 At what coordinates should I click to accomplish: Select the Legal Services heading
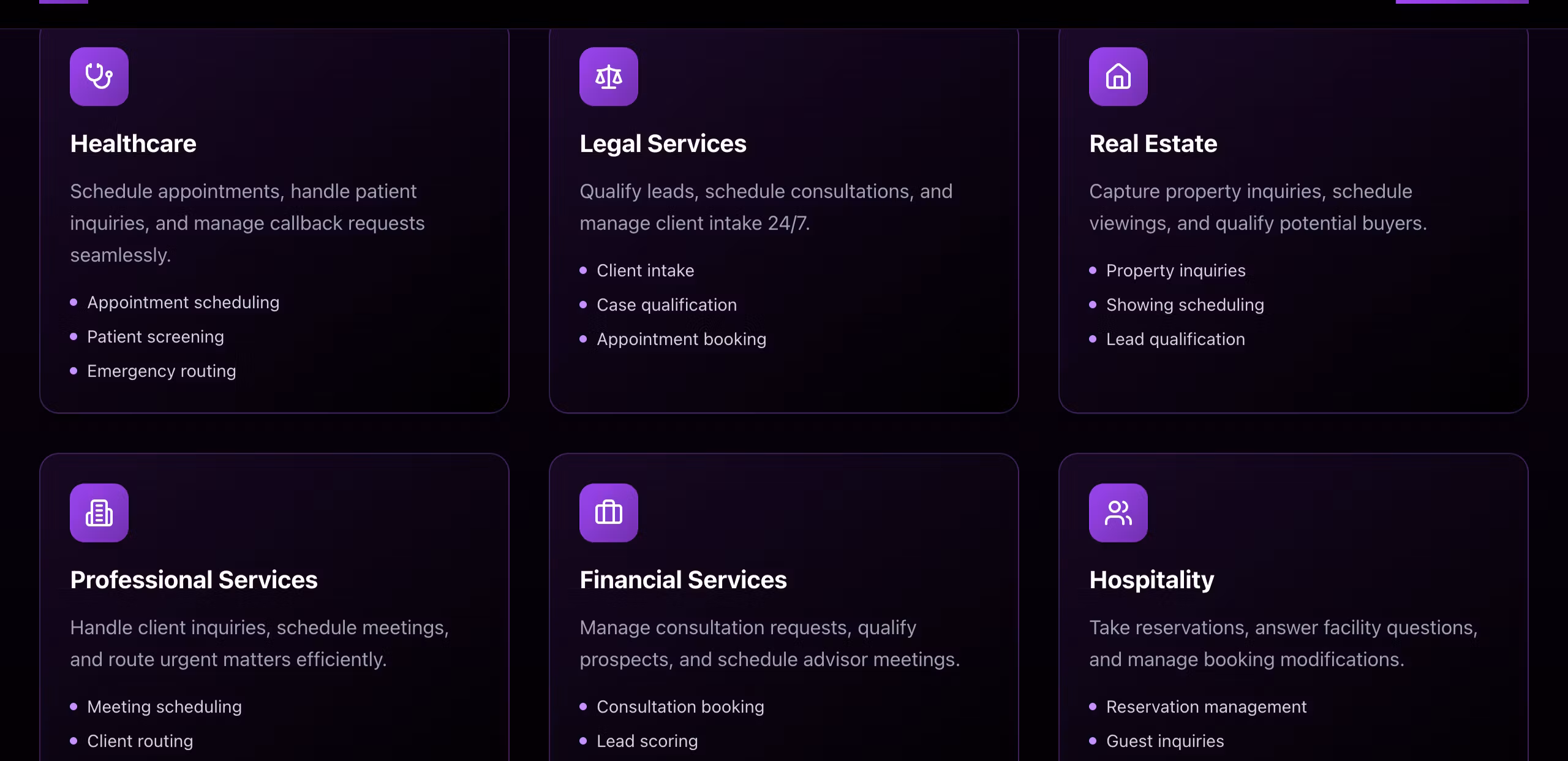(x=663, y=144)
